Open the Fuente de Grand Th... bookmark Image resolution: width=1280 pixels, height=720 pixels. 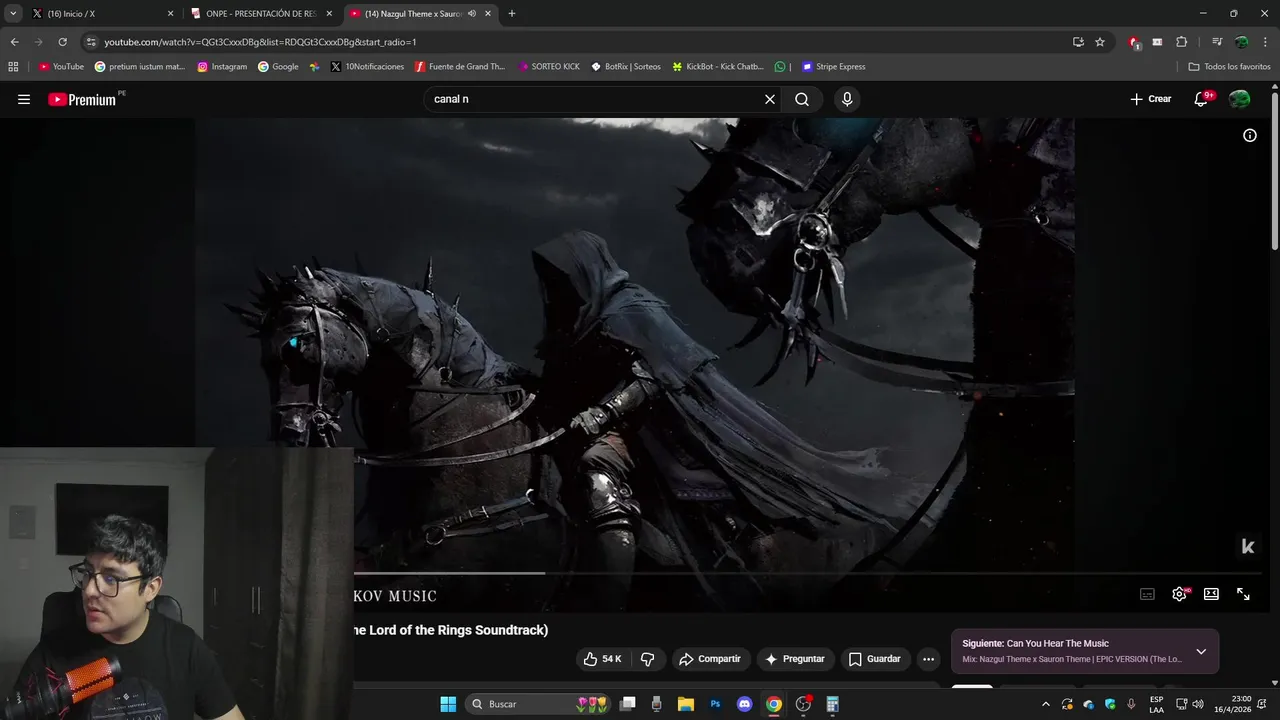pos(460,67)
